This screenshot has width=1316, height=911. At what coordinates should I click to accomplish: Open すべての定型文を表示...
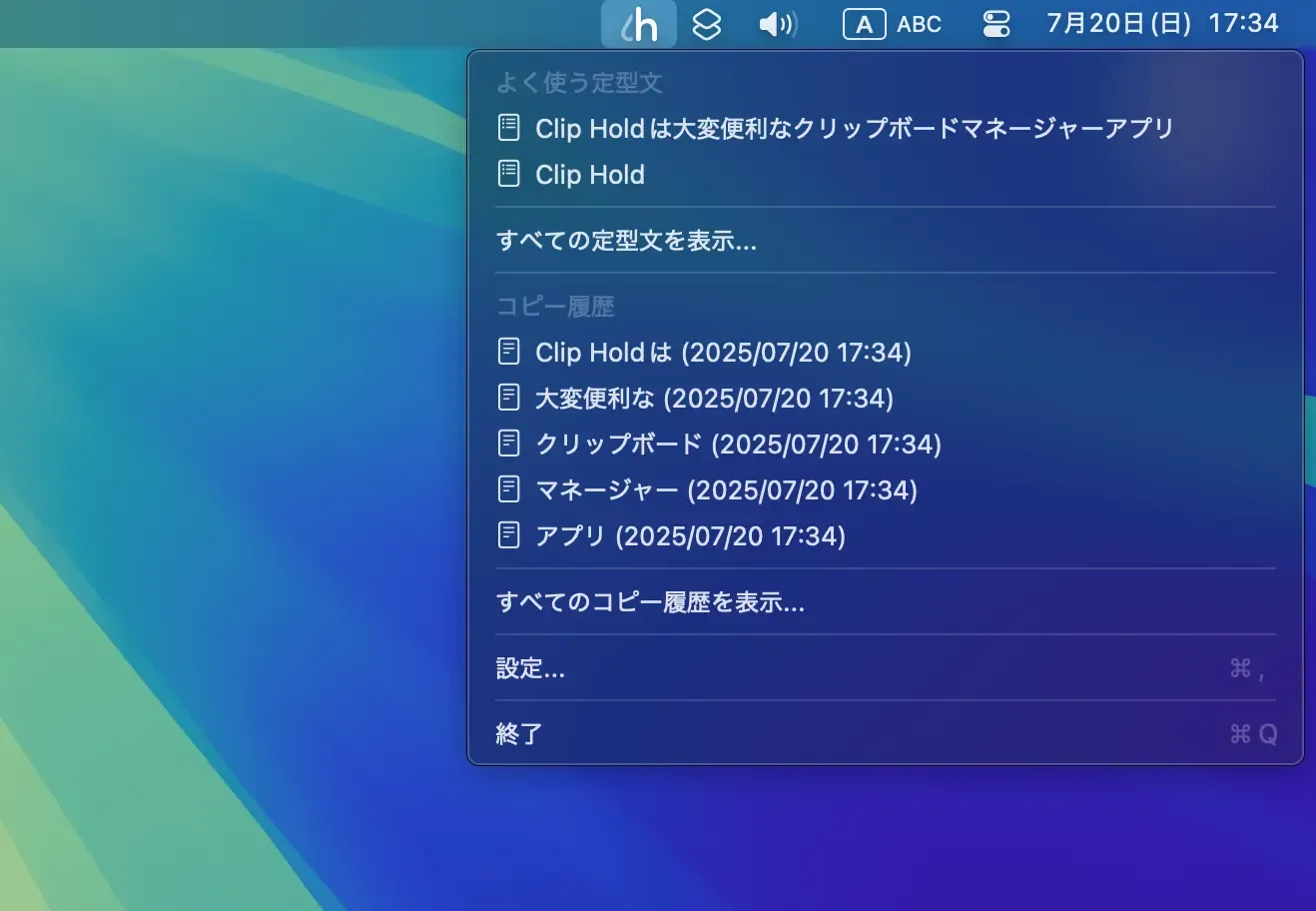click(x=886, y=240)
